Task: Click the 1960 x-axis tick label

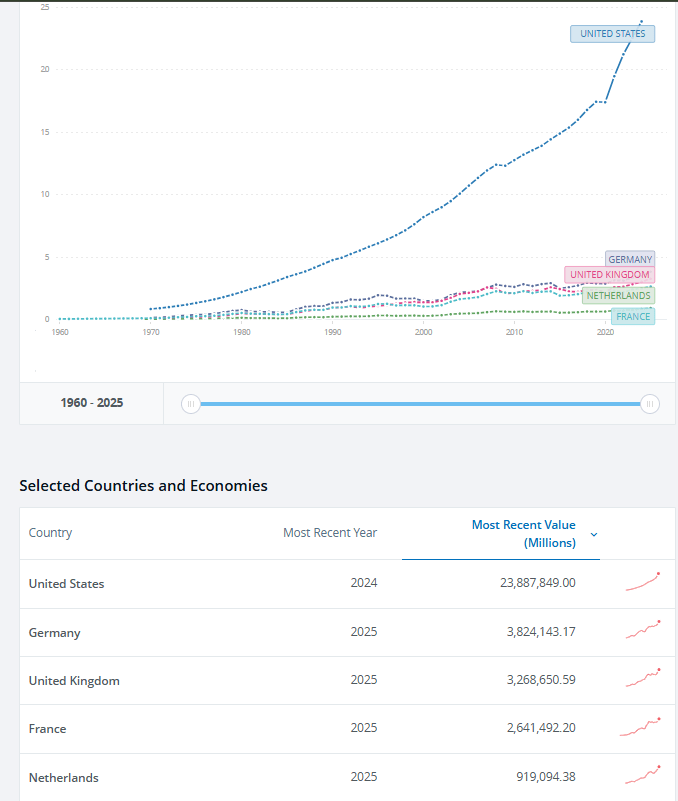Action: pos(60,332)
